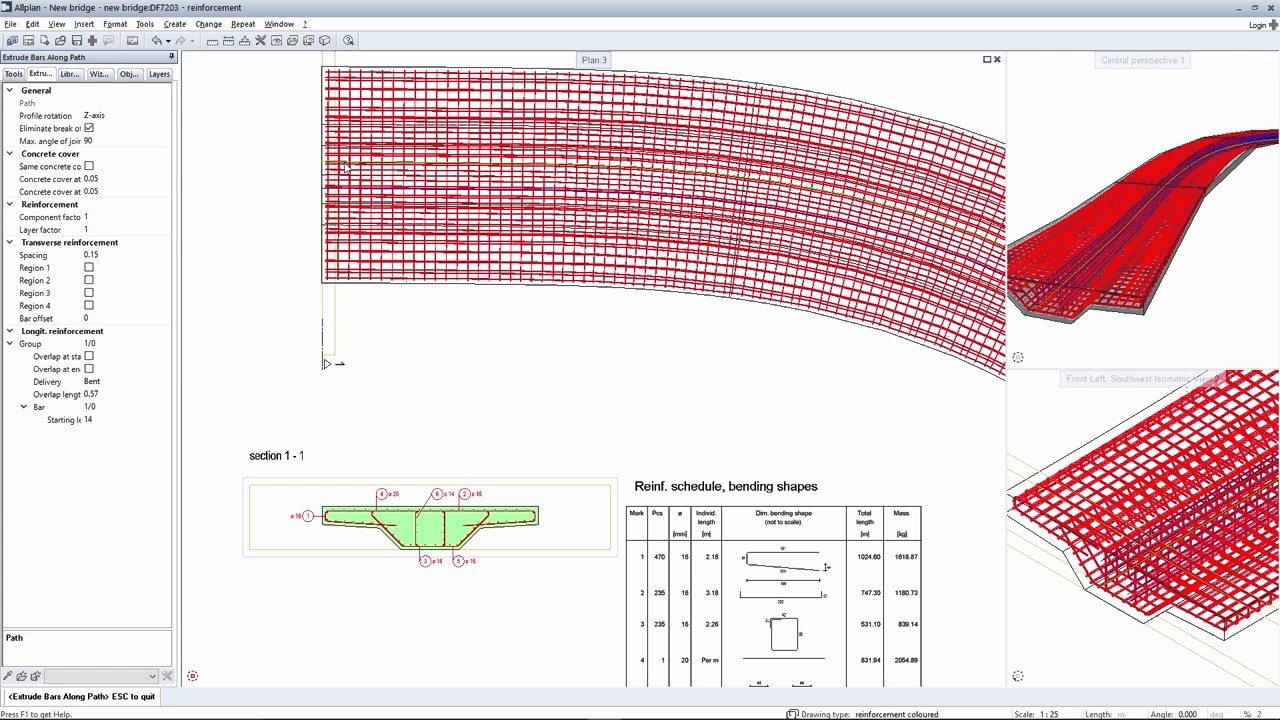Pin the Extrude Bars Along Path palette
1280x720 pixels.
point(171,57)
